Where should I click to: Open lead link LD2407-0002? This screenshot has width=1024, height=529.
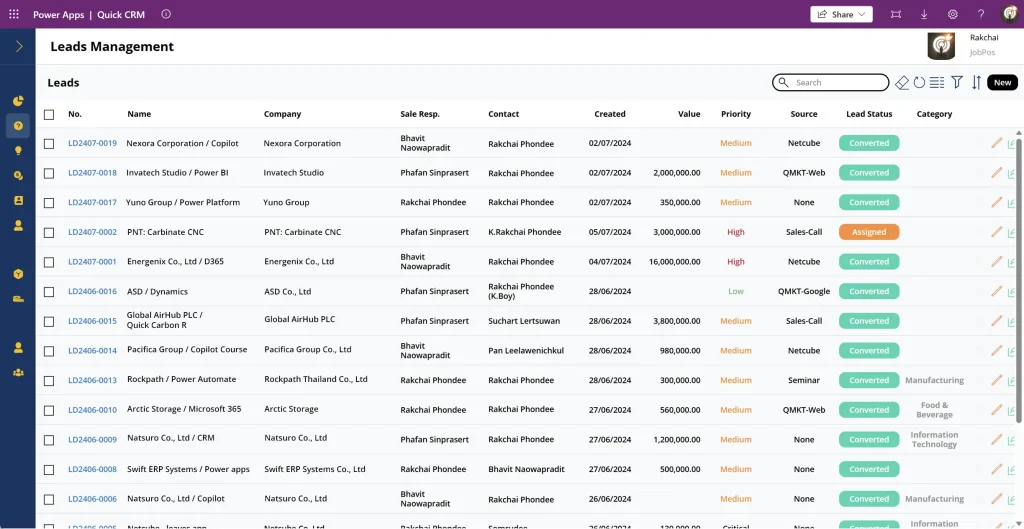coord(92,232)
